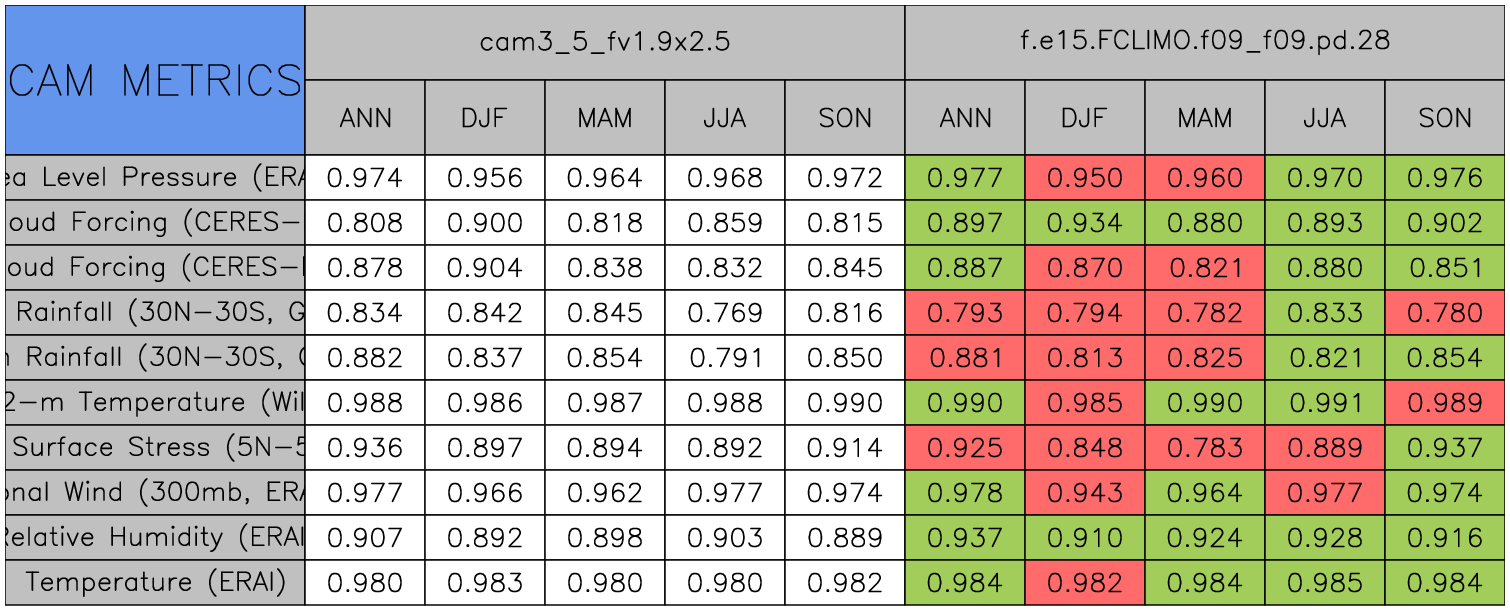This screenshot has height=611, width=1510.
Task: Click the 2-m Temperature row label
Action: pos(154,402)
